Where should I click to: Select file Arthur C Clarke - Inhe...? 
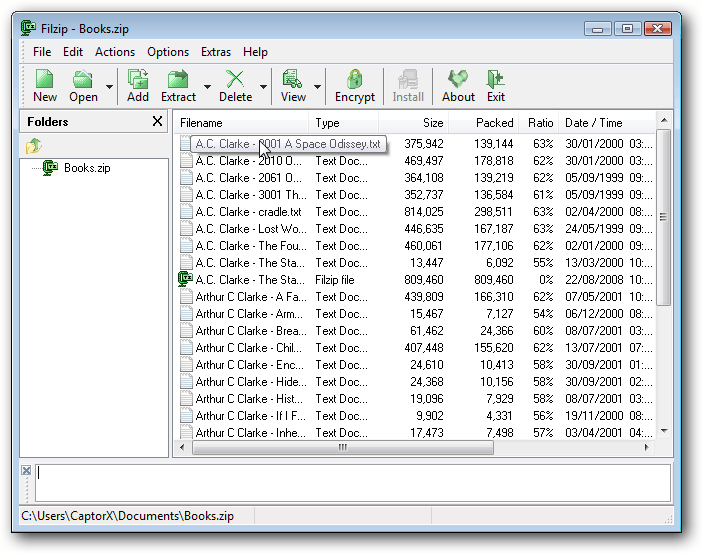pos(251,433)
